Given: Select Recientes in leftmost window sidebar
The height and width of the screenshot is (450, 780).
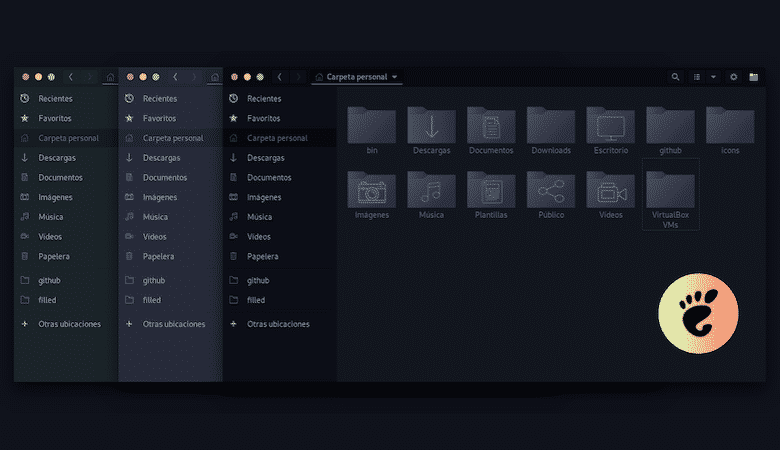Looking at the screenshot, I should 66,98.
